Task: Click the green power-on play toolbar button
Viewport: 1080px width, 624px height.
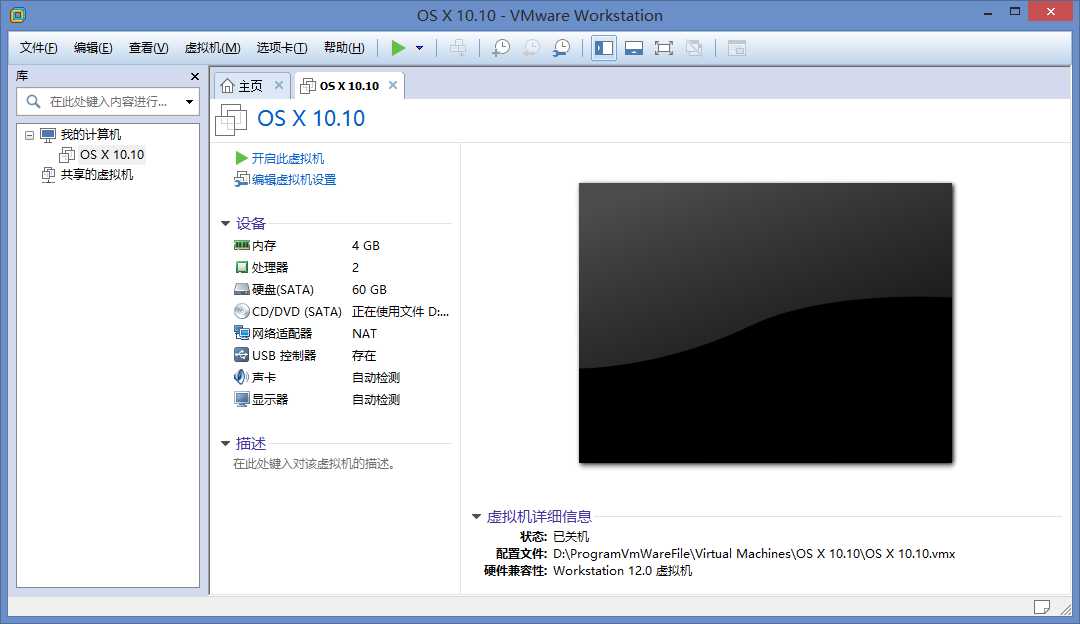Action: (398, 48)
